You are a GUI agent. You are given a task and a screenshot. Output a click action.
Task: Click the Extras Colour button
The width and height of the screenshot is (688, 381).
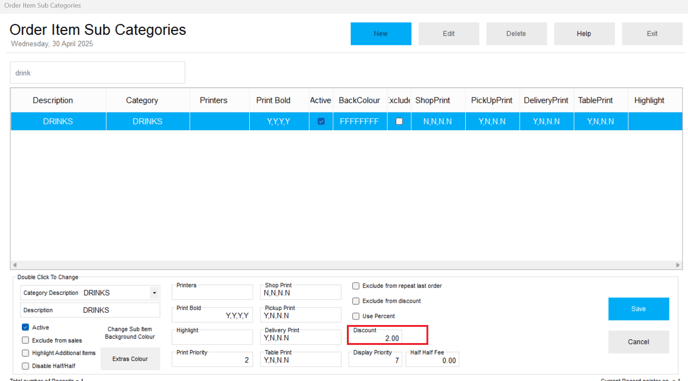click(x=130, y=359)
